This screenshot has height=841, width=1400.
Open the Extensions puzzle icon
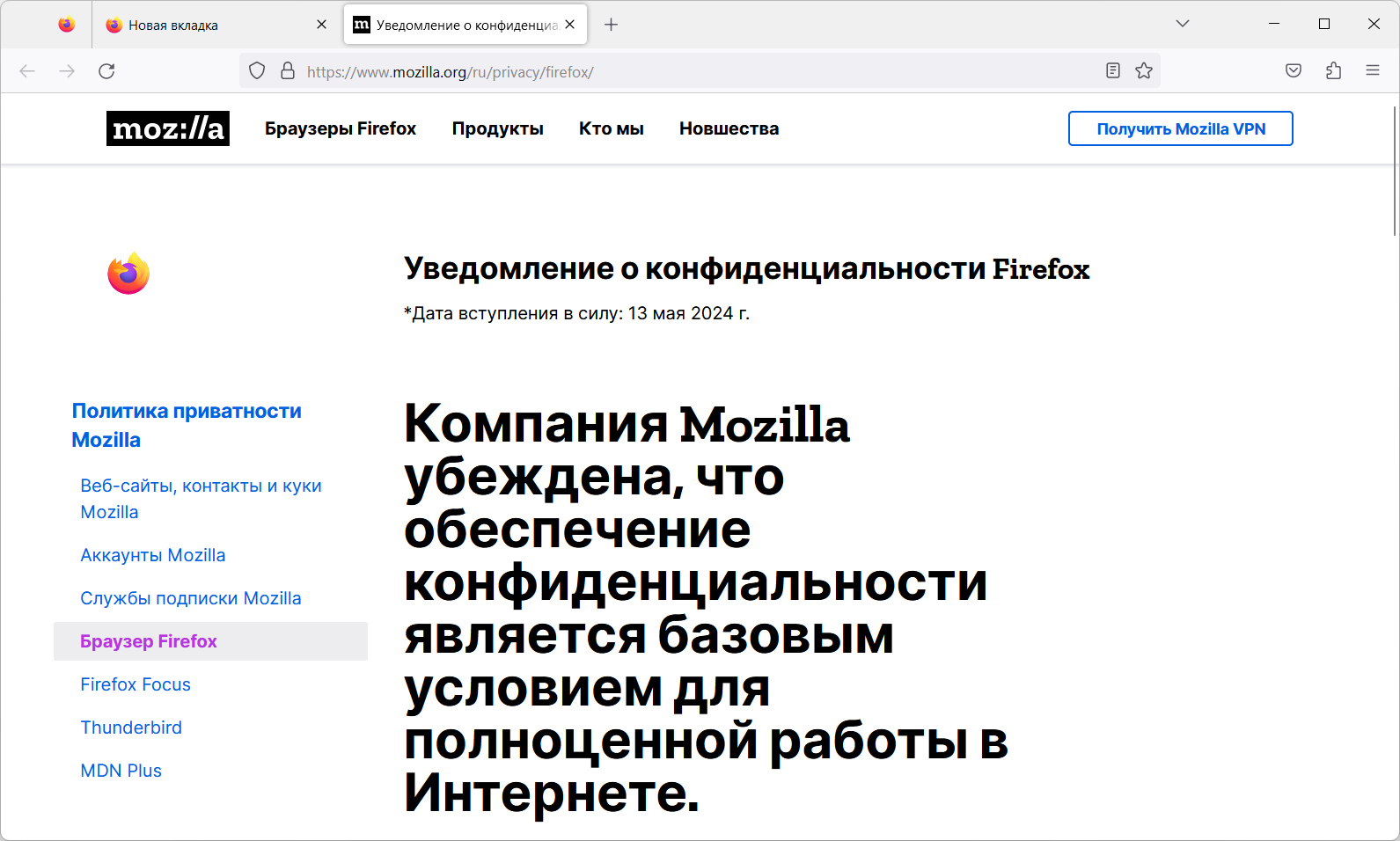(x=1333, y=71)
